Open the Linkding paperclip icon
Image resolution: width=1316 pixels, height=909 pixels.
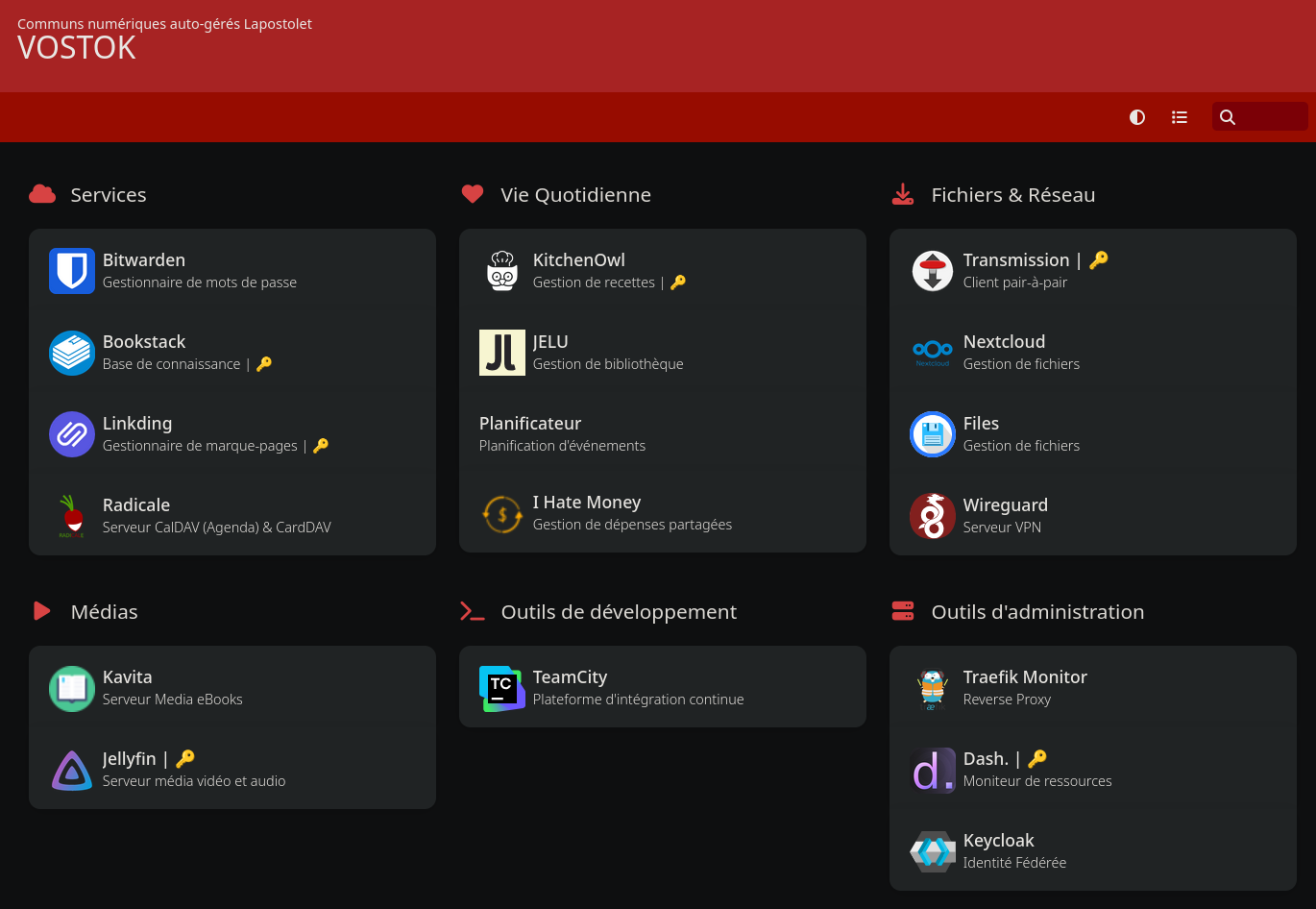(72, 434)
